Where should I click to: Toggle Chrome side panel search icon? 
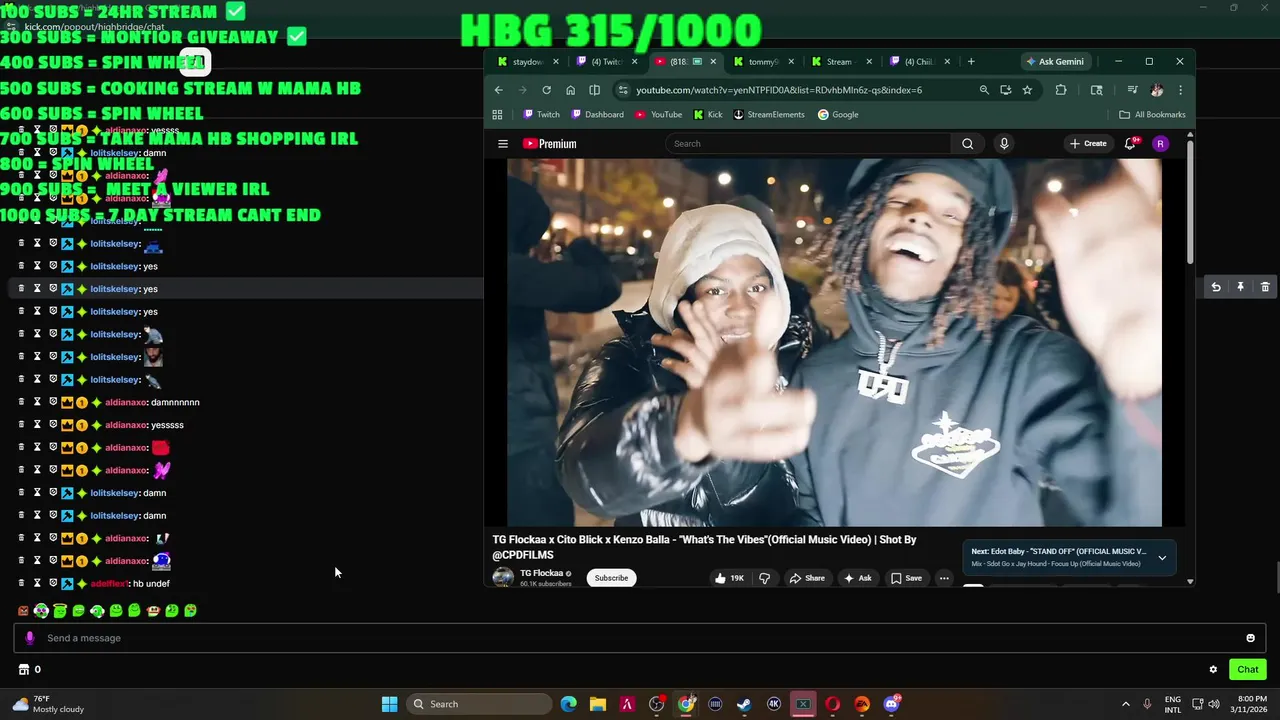click(x=1096, y=90)
